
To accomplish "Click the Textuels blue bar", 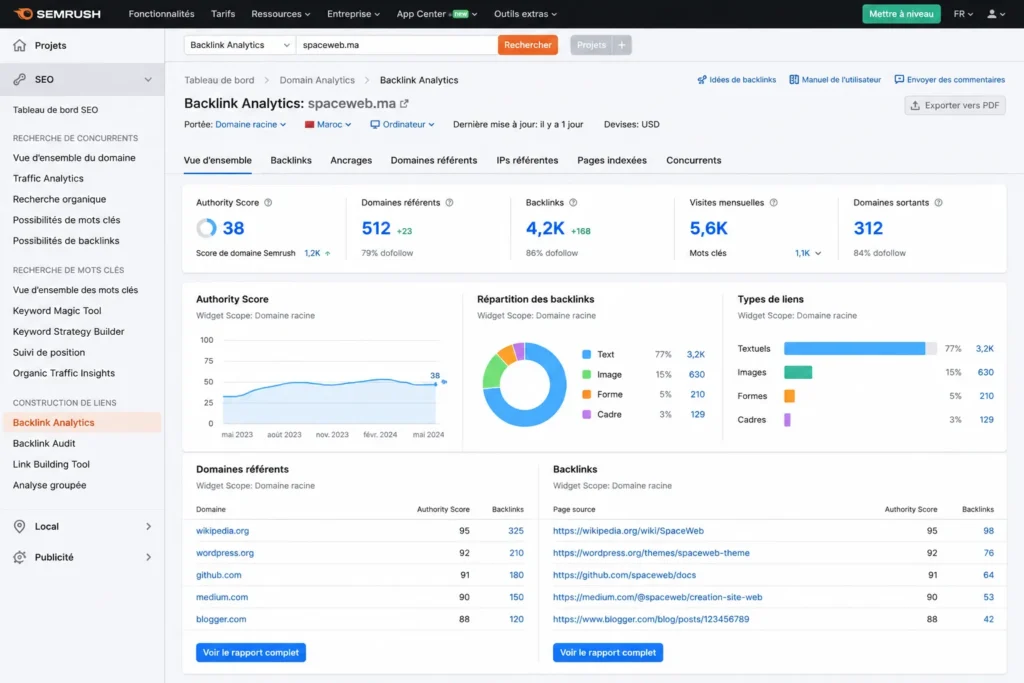I will pyautogui.click(x=854, y=349).
